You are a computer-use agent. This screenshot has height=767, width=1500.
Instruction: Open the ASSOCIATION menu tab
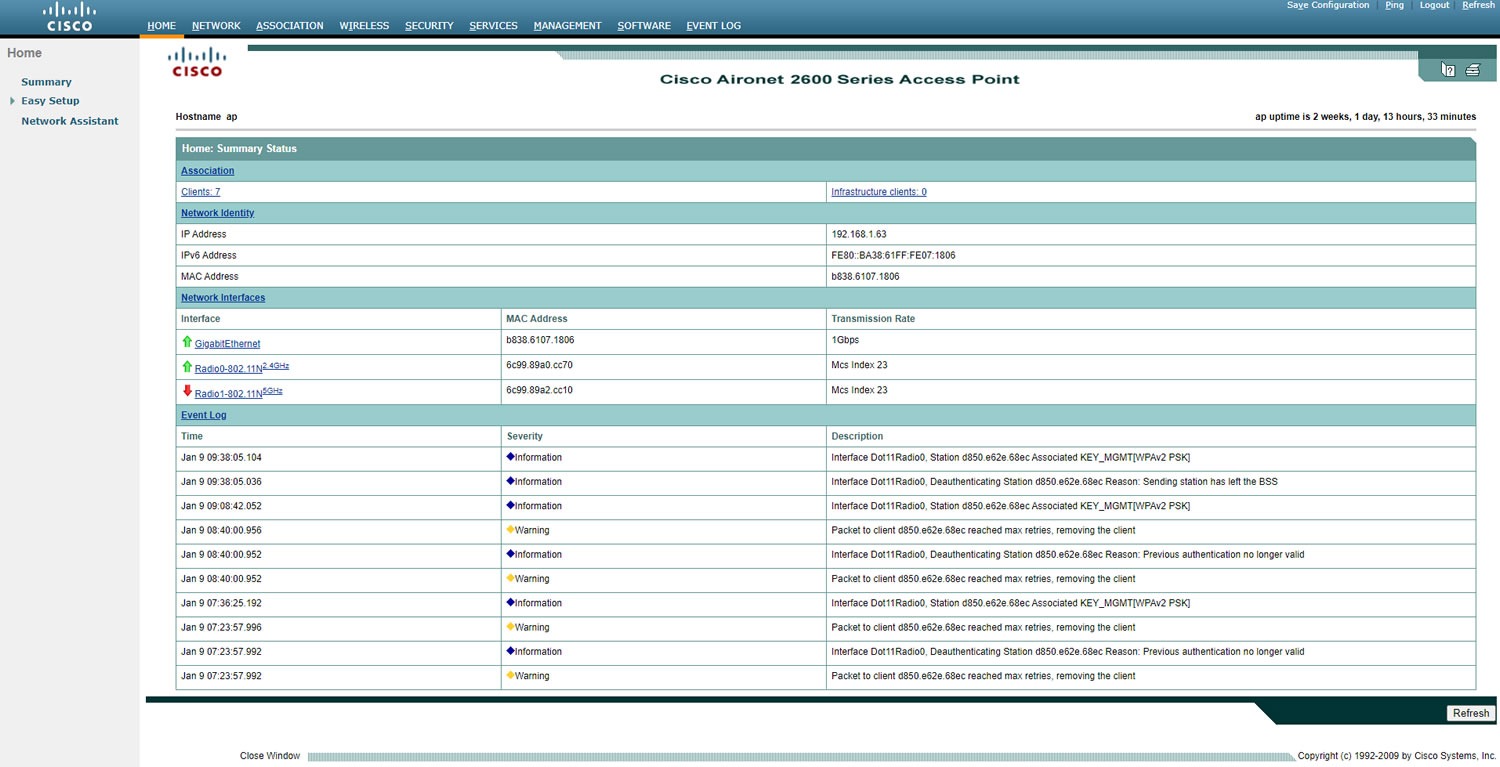click(289, 26)
